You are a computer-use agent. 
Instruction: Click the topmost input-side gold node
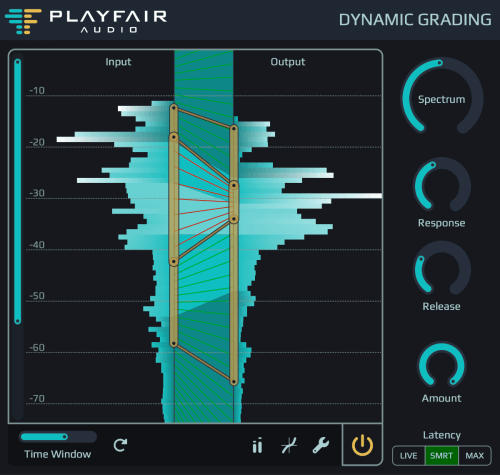click(x=174, y=108)
